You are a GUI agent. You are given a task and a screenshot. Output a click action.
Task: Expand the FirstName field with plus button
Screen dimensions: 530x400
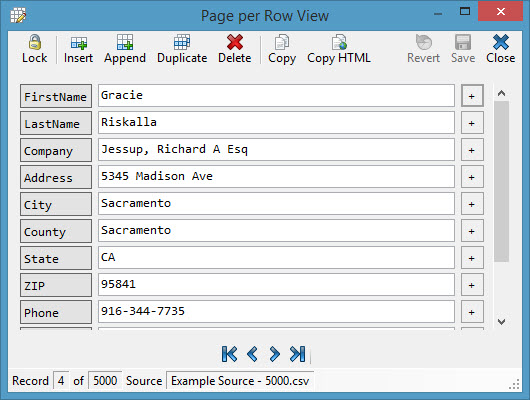[472, 96]
